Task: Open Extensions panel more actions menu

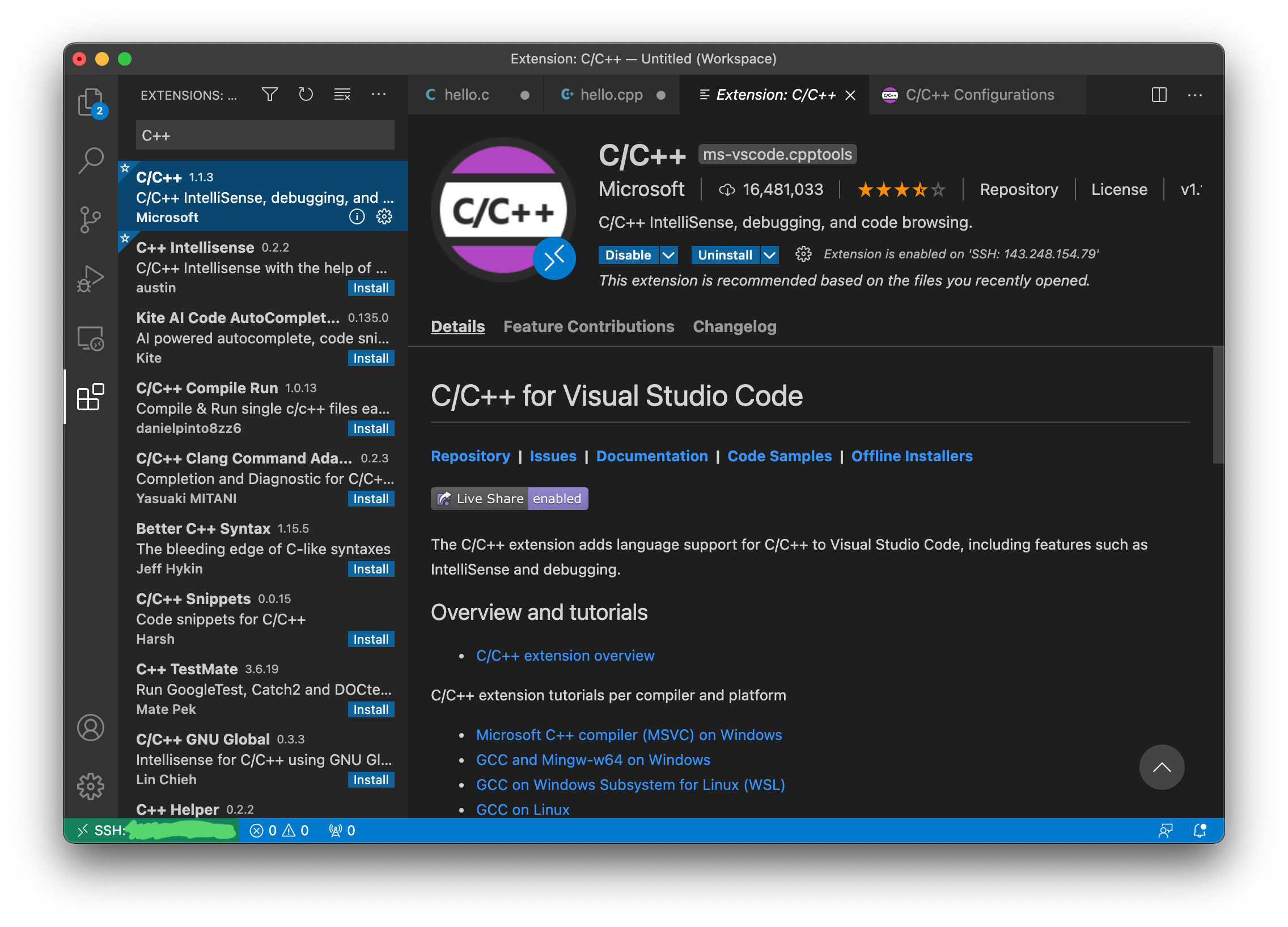Action: (x=379, y=94)
